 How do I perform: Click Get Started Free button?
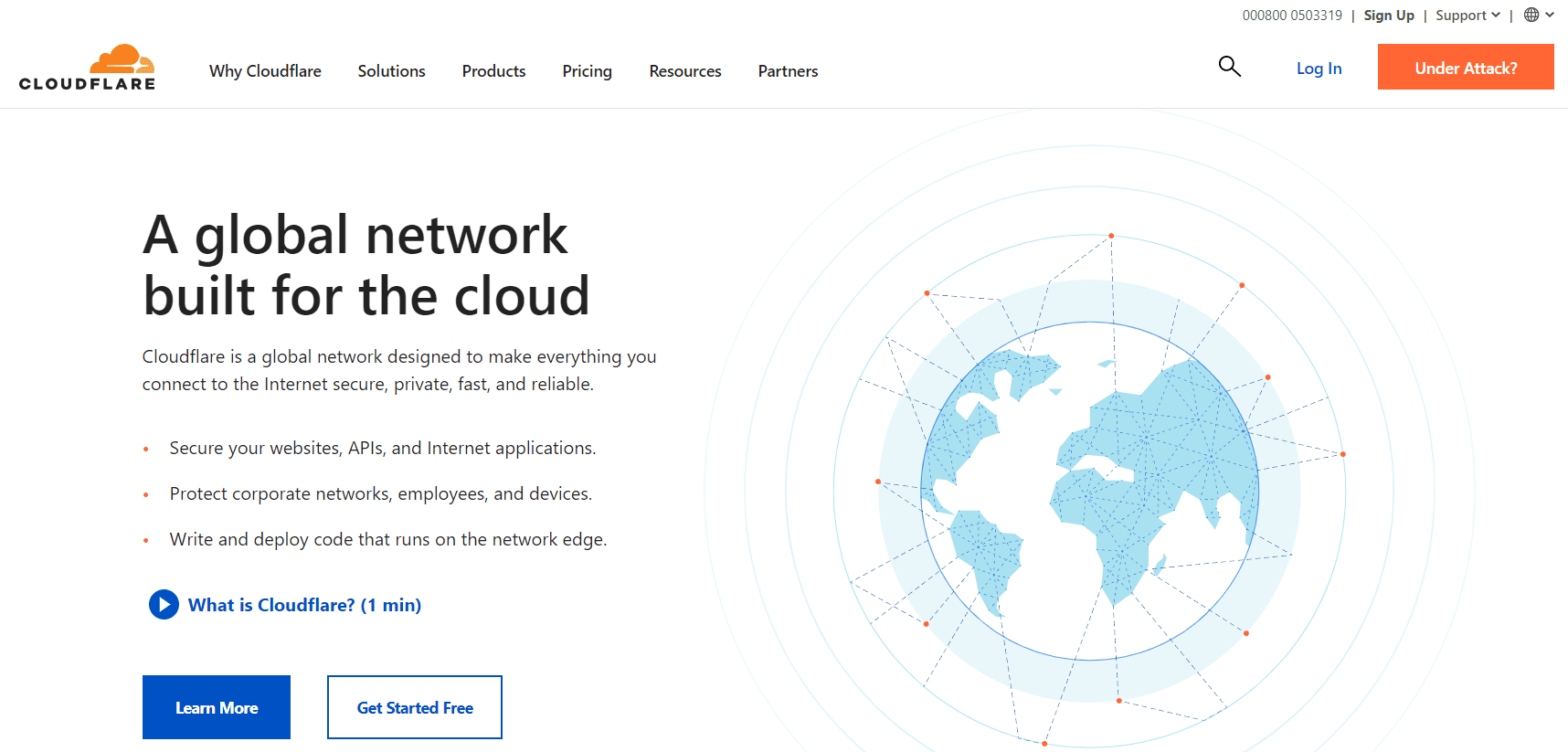coord(415,707)
